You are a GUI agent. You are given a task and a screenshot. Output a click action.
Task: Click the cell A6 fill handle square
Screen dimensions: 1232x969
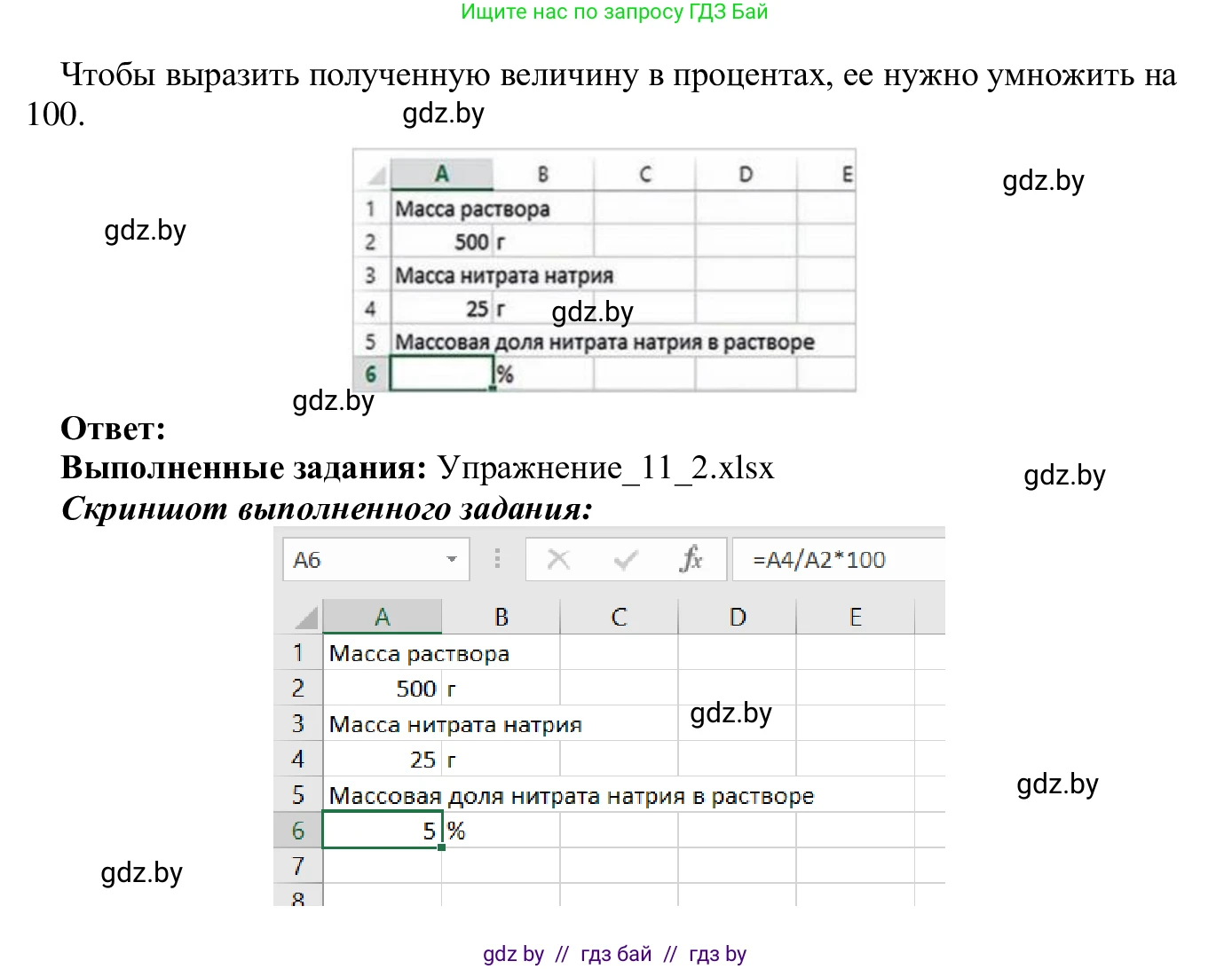tap(441, 848)
